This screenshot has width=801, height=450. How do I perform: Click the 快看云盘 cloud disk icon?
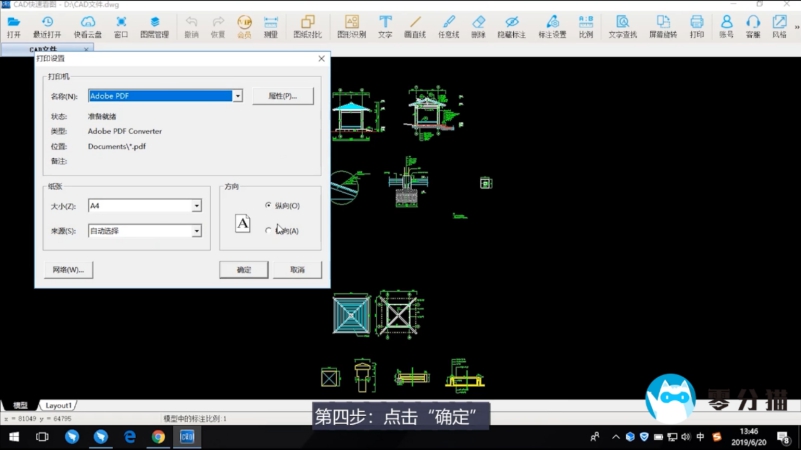pos(87,27)
